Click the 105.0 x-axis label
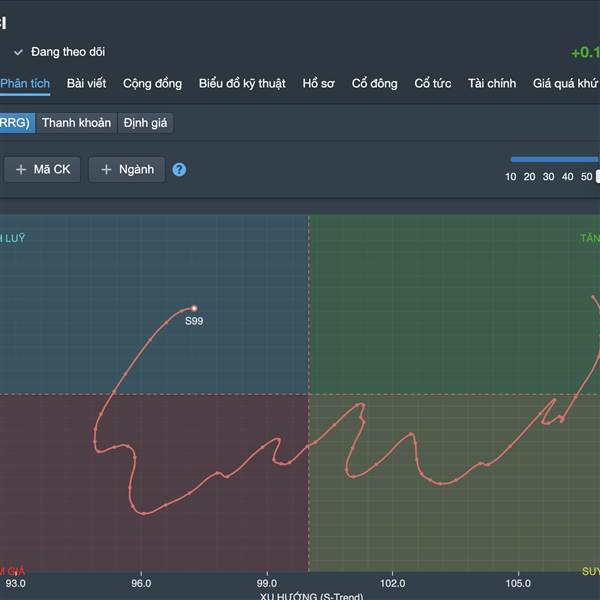 pos(518,584)
